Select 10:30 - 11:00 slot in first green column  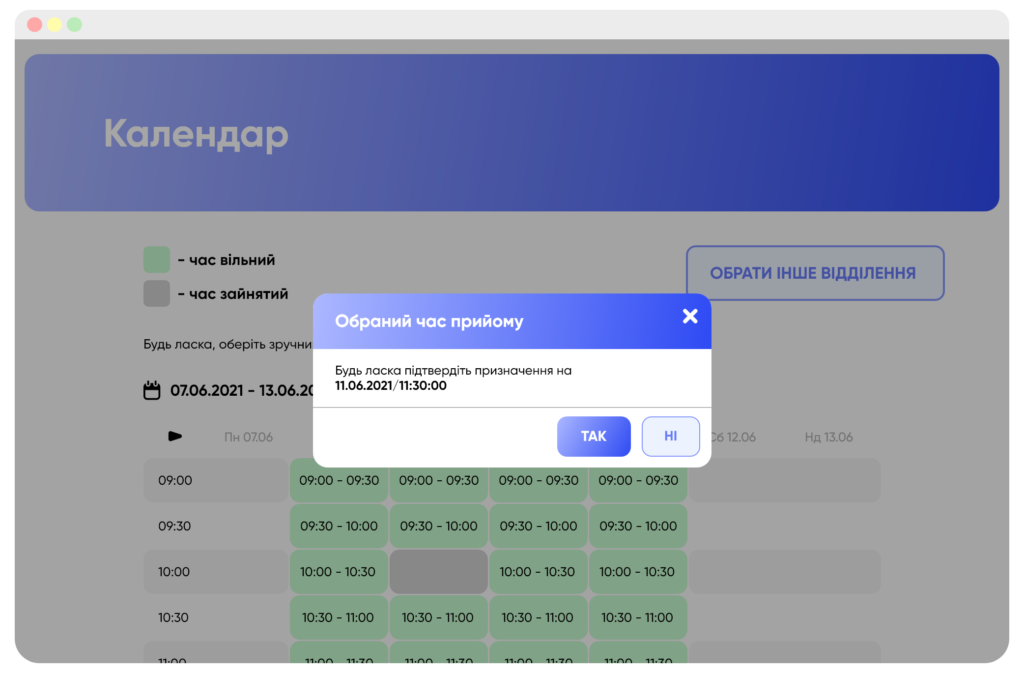coord(339,618)
